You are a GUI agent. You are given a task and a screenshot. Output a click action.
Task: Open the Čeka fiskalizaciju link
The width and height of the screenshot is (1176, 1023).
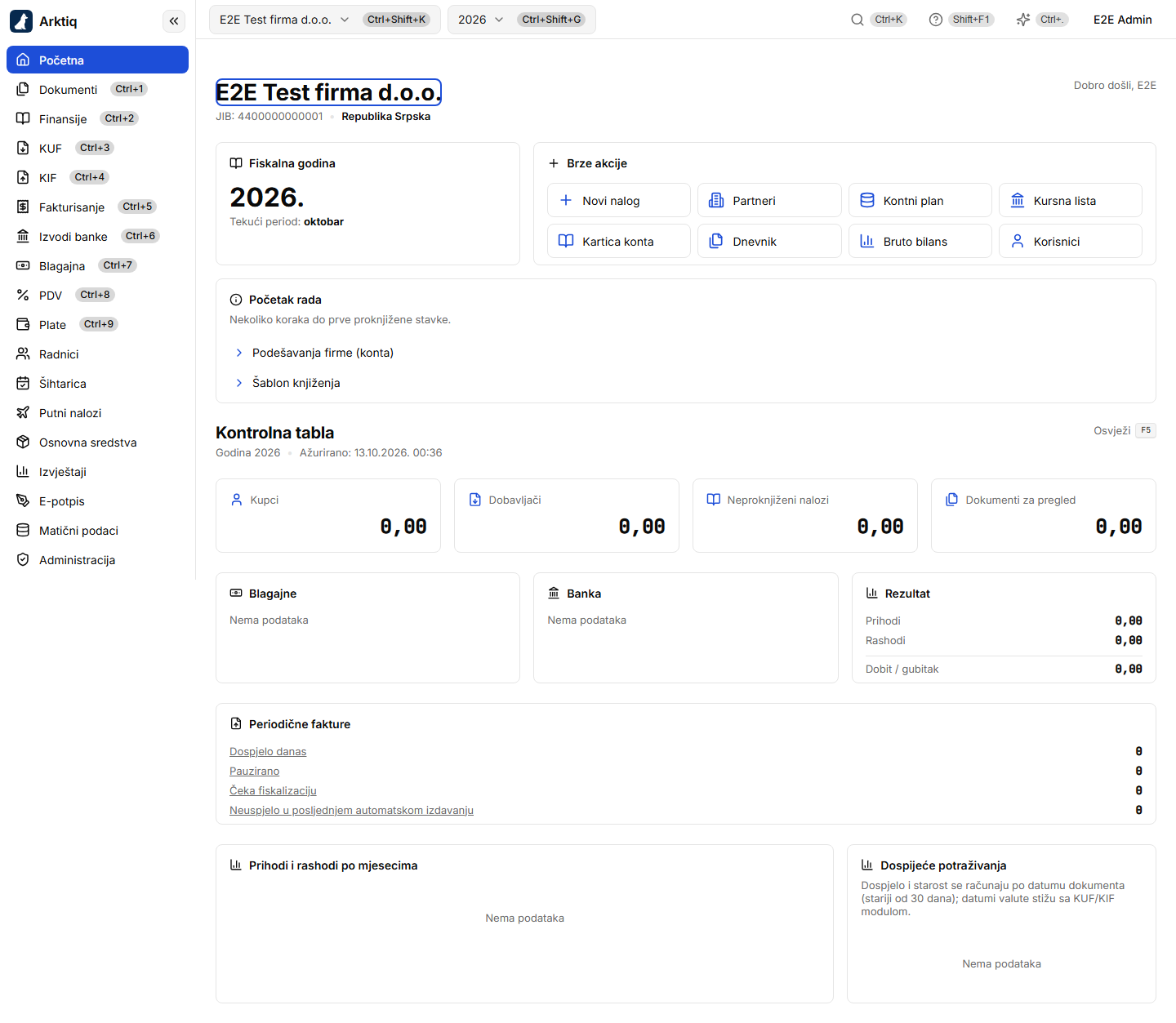tap(273, 791)
